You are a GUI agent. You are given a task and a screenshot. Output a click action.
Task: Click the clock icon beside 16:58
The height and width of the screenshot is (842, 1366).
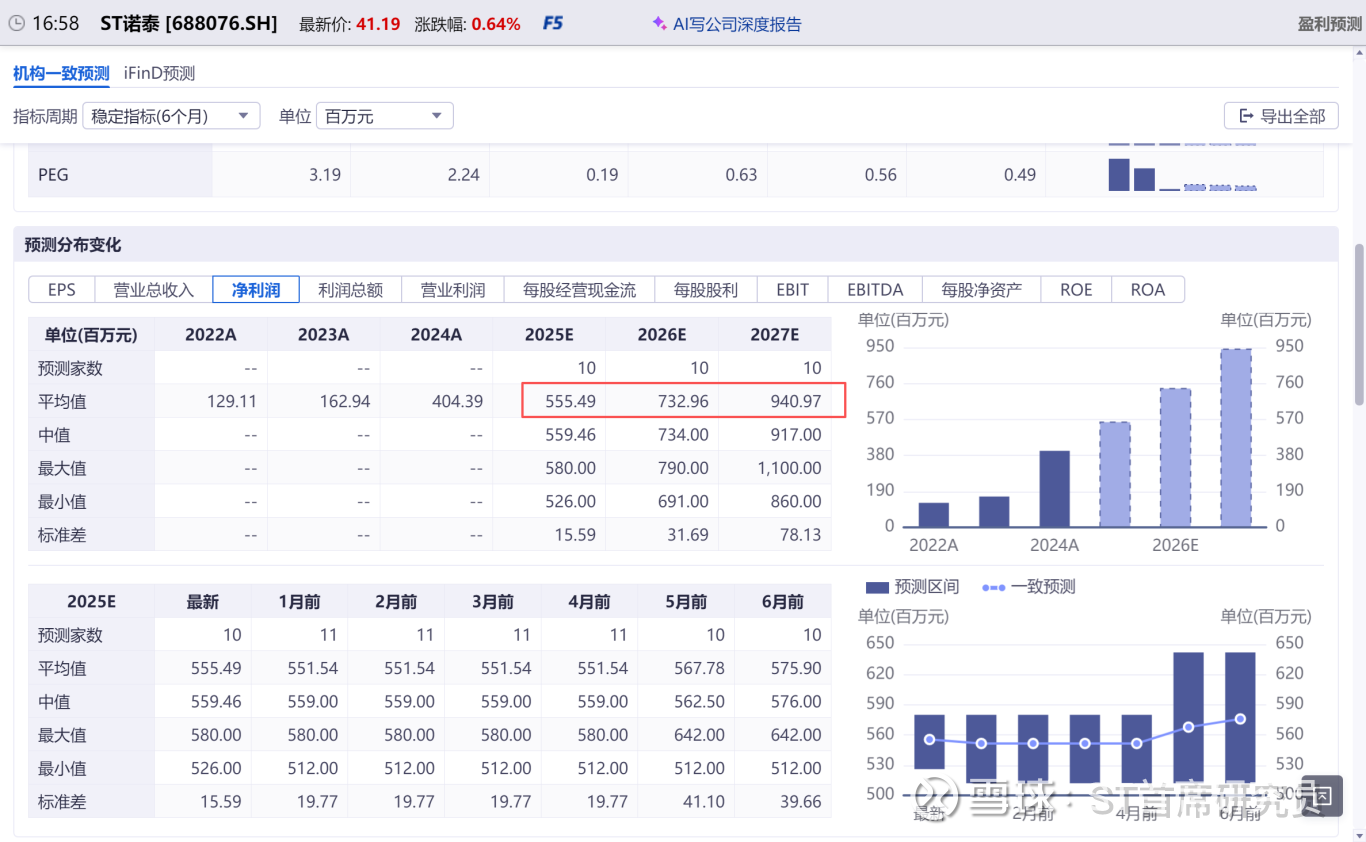coord(17,24)
